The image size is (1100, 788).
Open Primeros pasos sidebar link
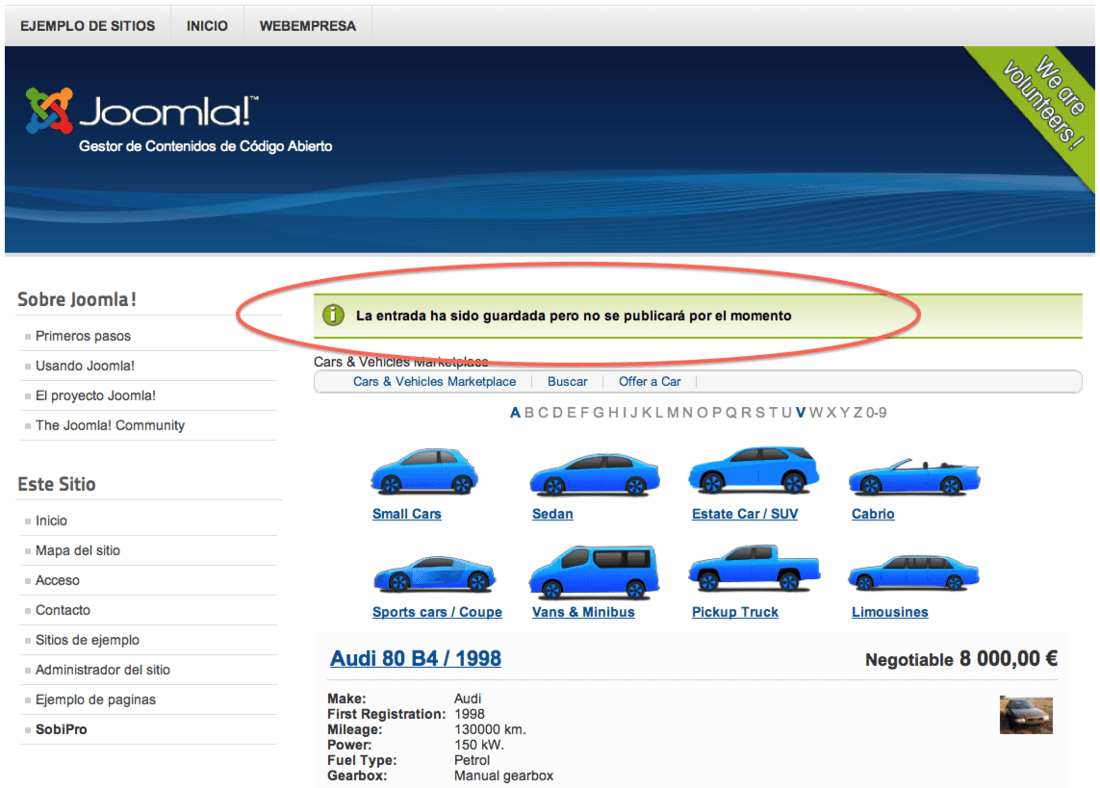pos(83,336)
